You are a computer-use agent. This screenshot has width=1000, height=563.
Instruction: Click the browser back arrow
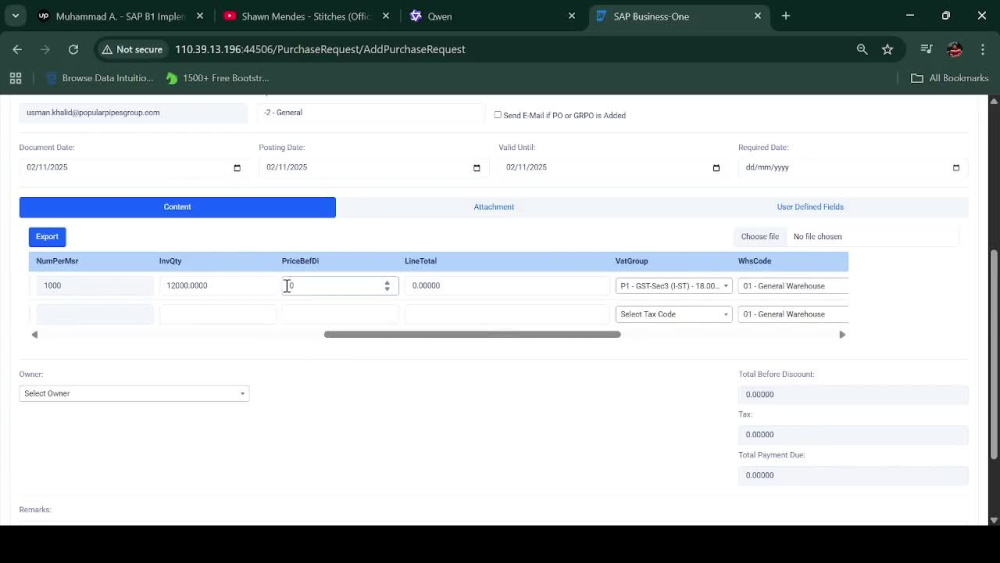17,49
